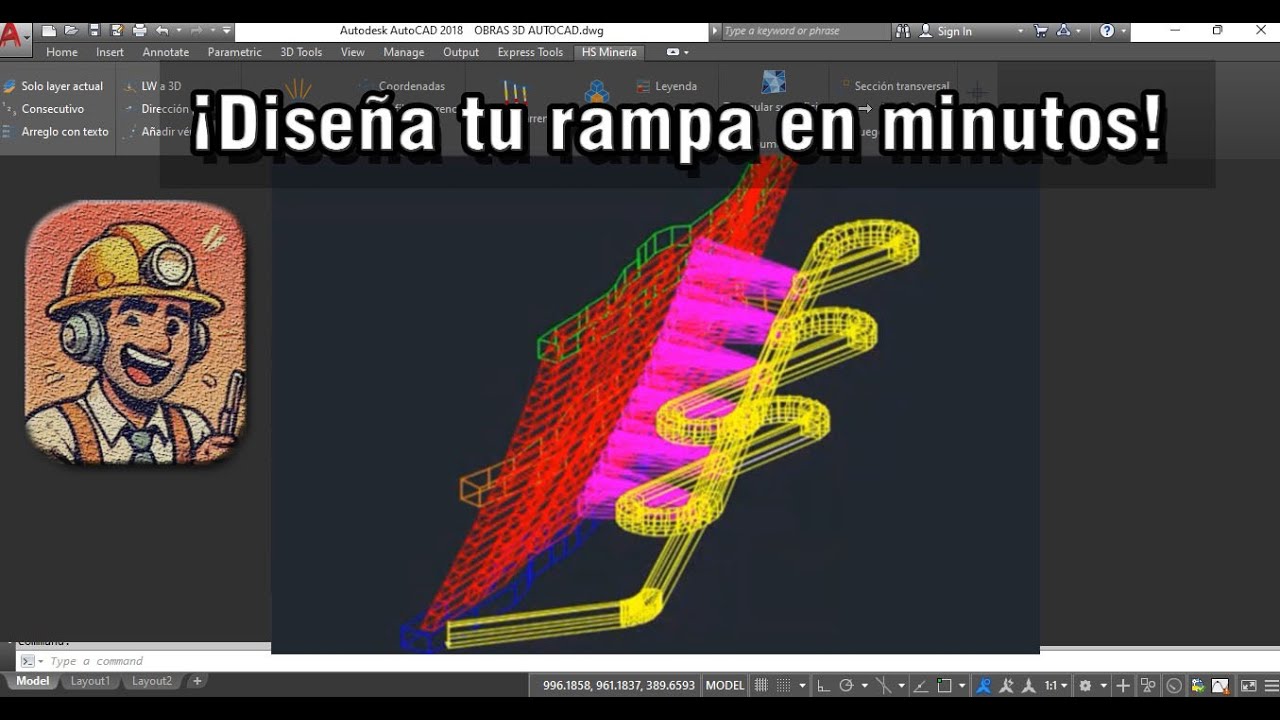Open the status bar customization menu icon
This screenshot has width=1280, height=720.
click(x=1271, y=686)
